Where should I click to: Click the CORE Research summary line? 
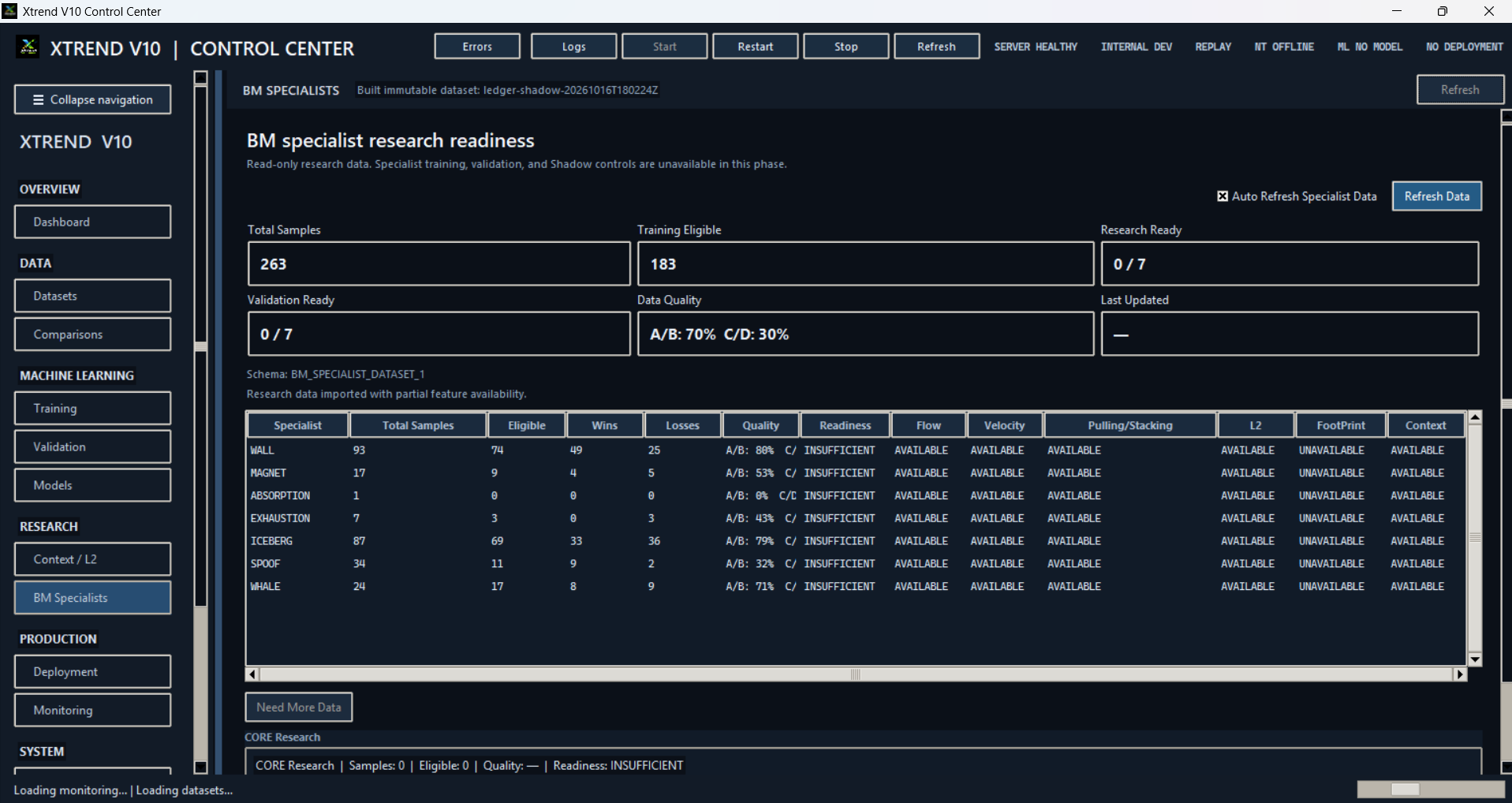click(x=469, y=765)
